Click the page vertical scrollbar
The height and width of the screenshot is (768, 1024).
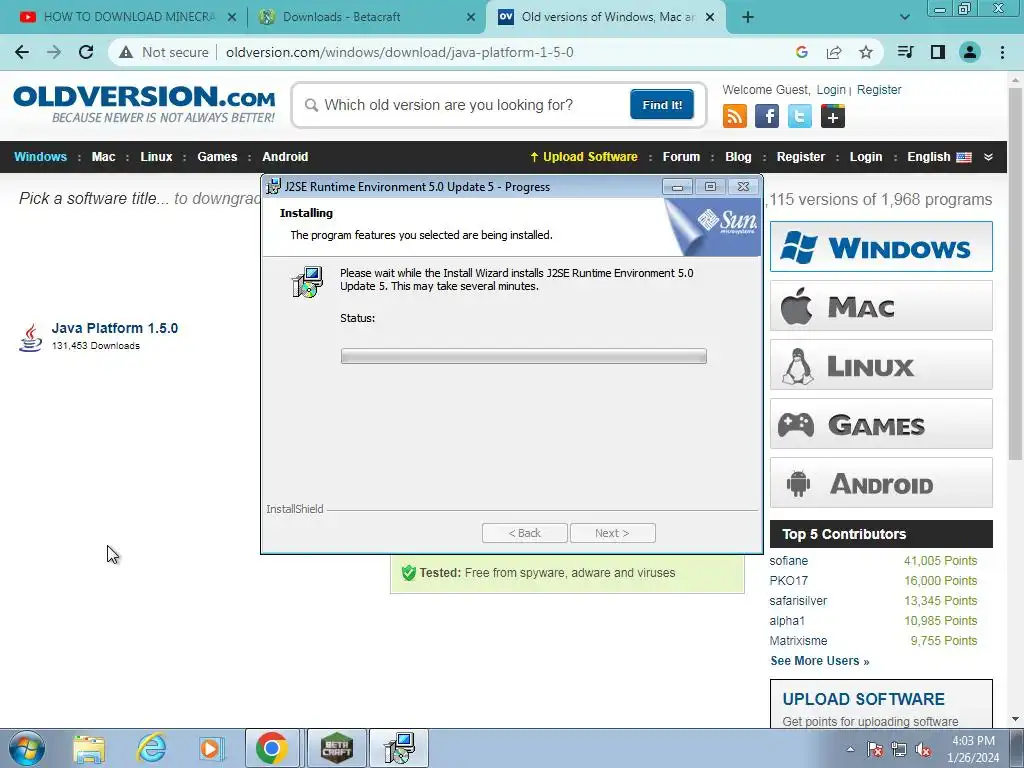click(x=1016, y=274)
